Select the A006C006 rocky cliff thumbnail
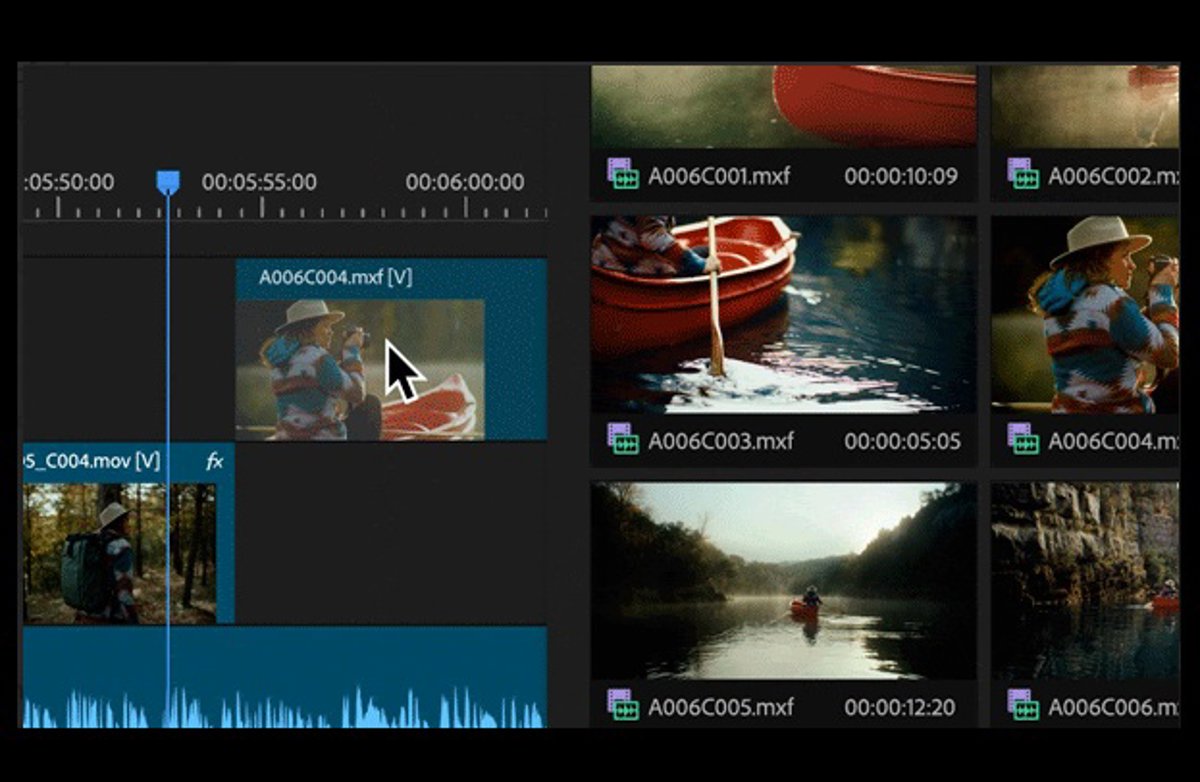The height and width of the screenshot is (782, 1200). [1085, 580]
